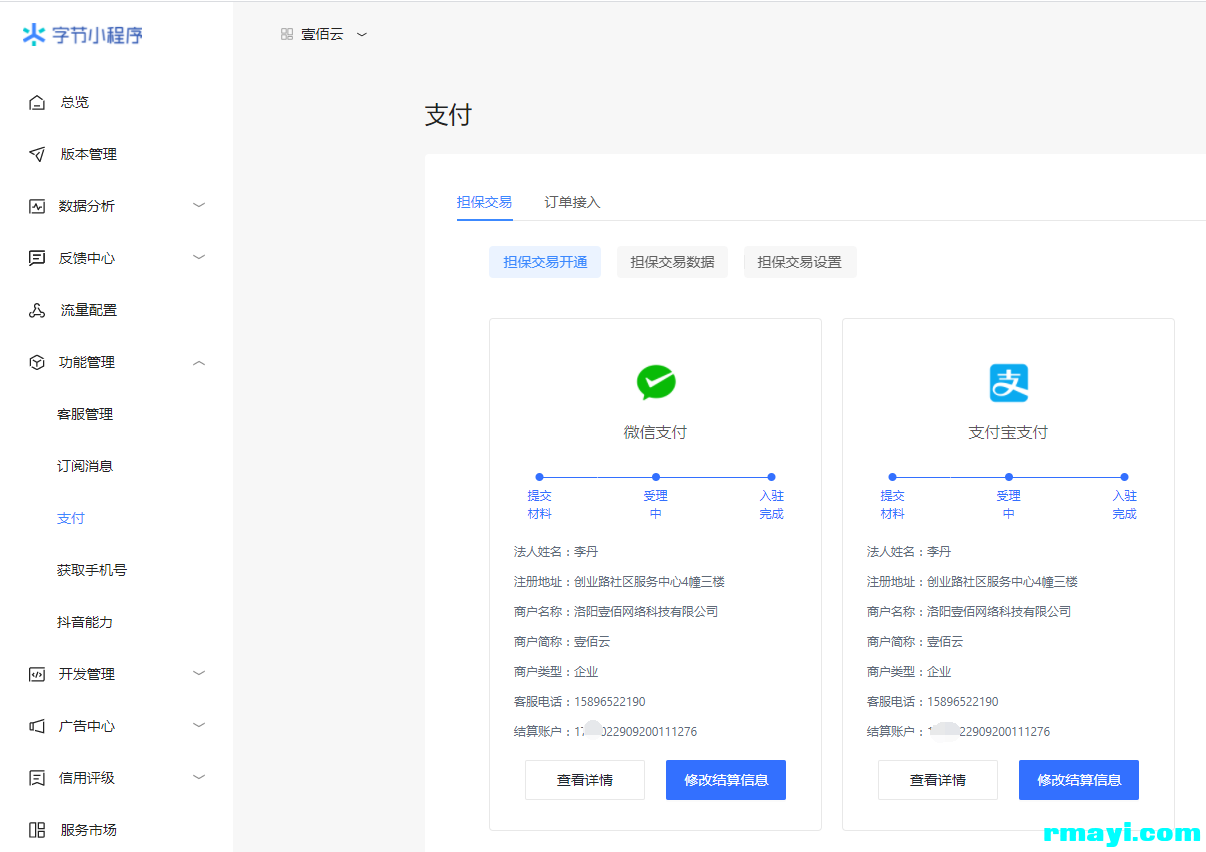
Task: Collapse the 功能管理 menu chevron
Action: pos(199,362)
